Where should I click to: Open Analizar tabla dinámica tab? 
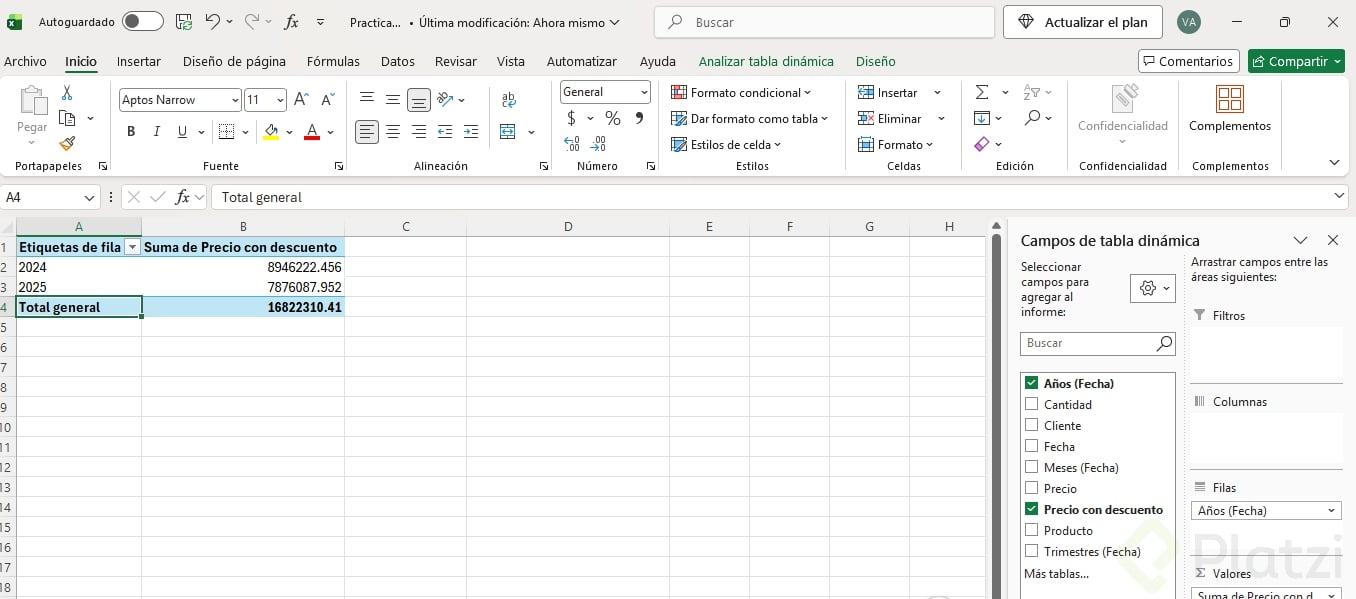tap(766, 61)
